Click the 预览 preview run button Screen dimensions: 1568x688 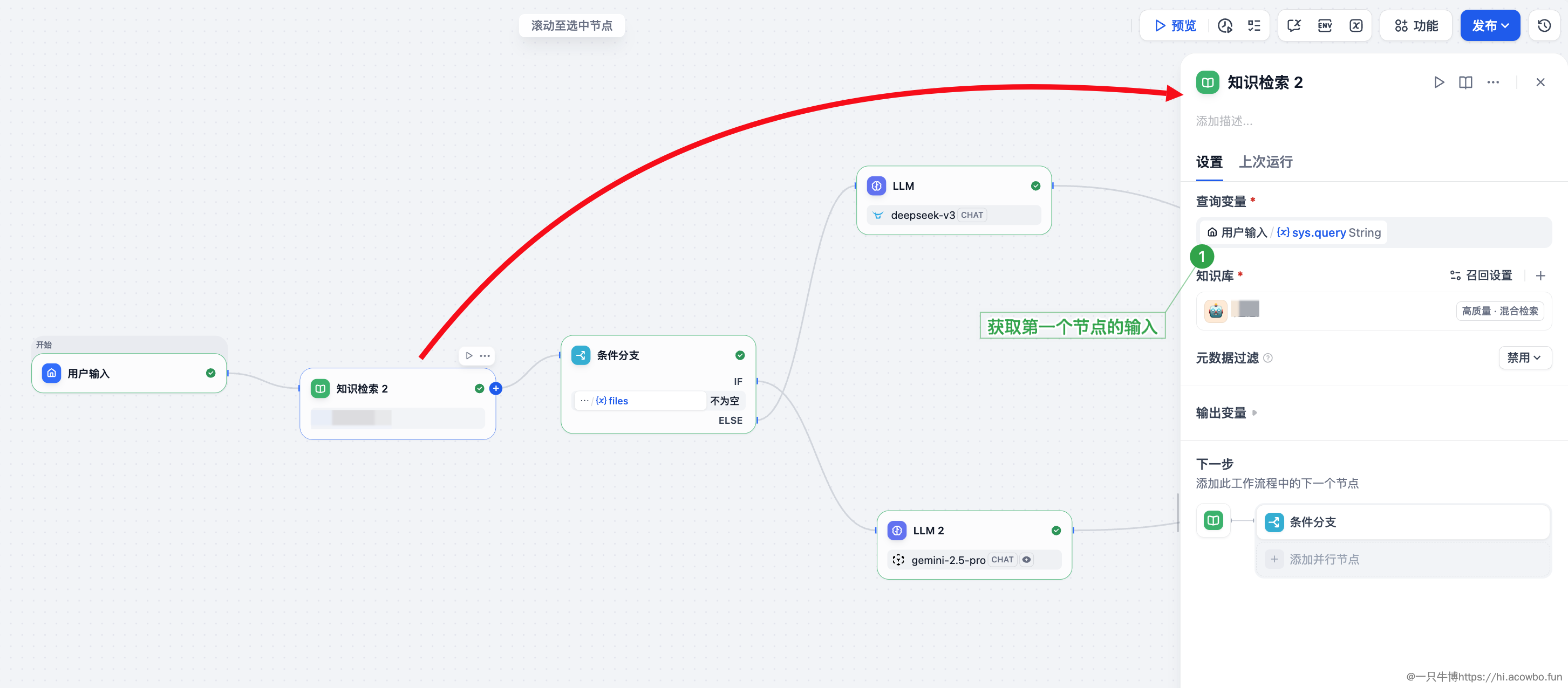(x=1175, y=25)
